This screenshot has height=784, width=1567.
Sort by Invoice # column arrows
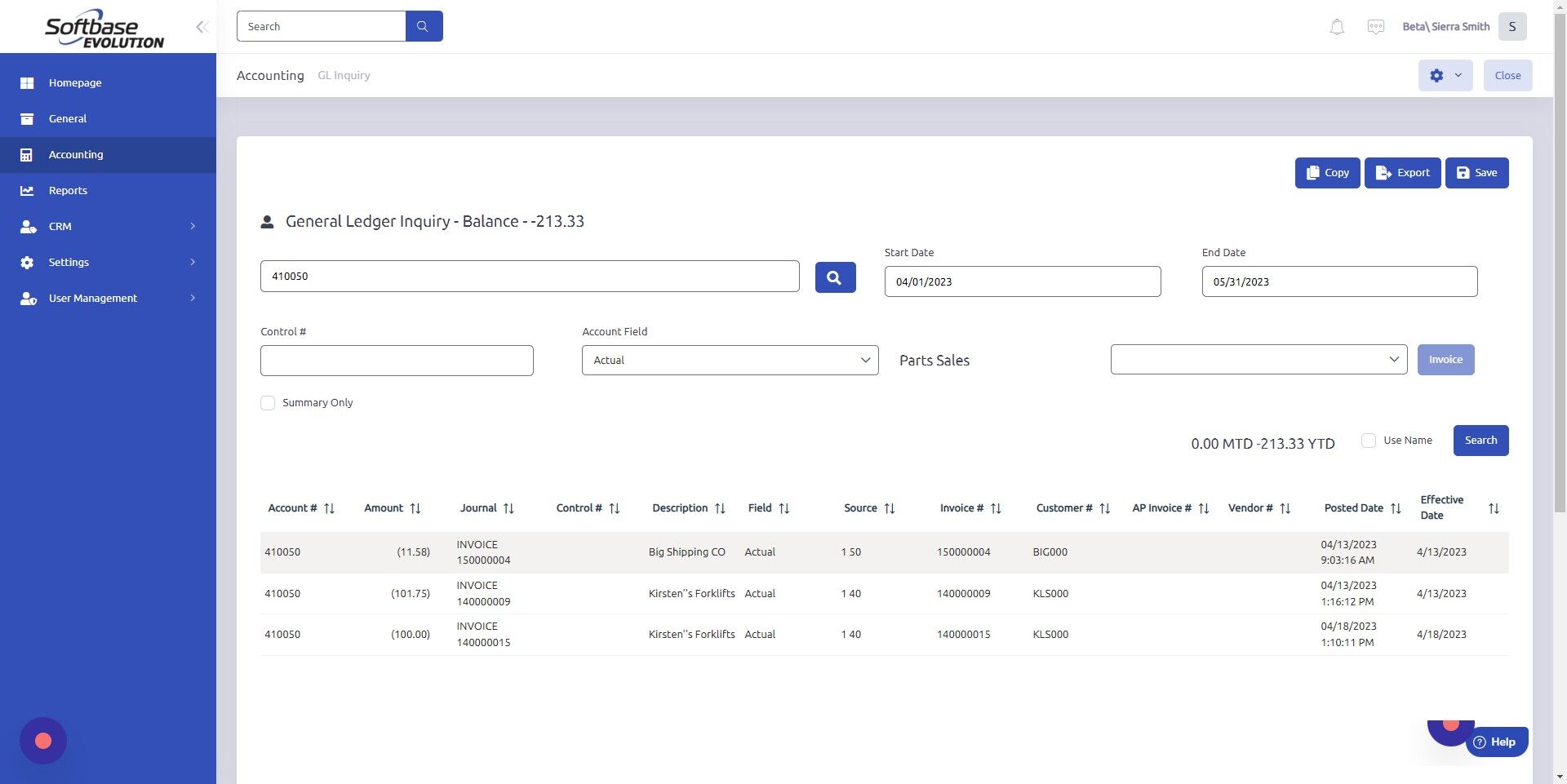tap(996, 508)
